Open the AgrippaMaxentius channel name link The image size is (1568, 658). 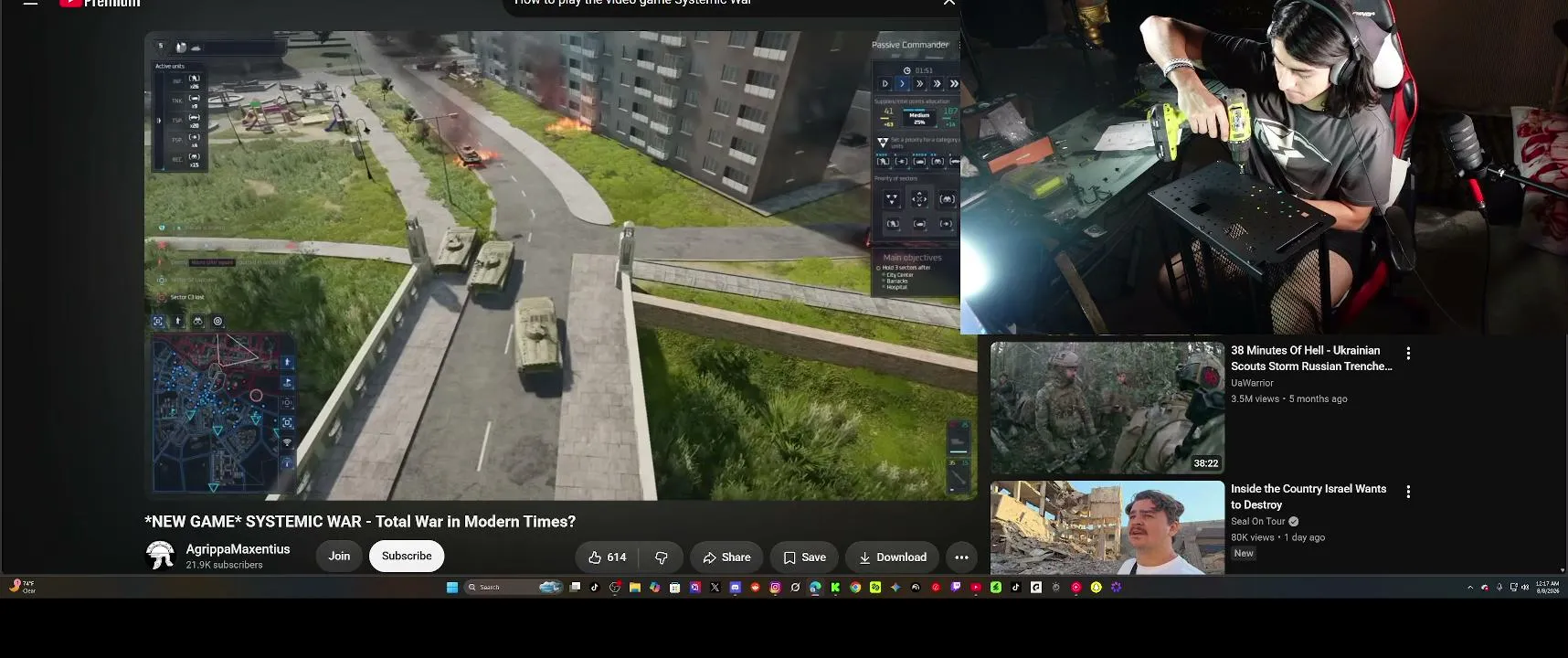pyautogui.click(x=238, y=549)
